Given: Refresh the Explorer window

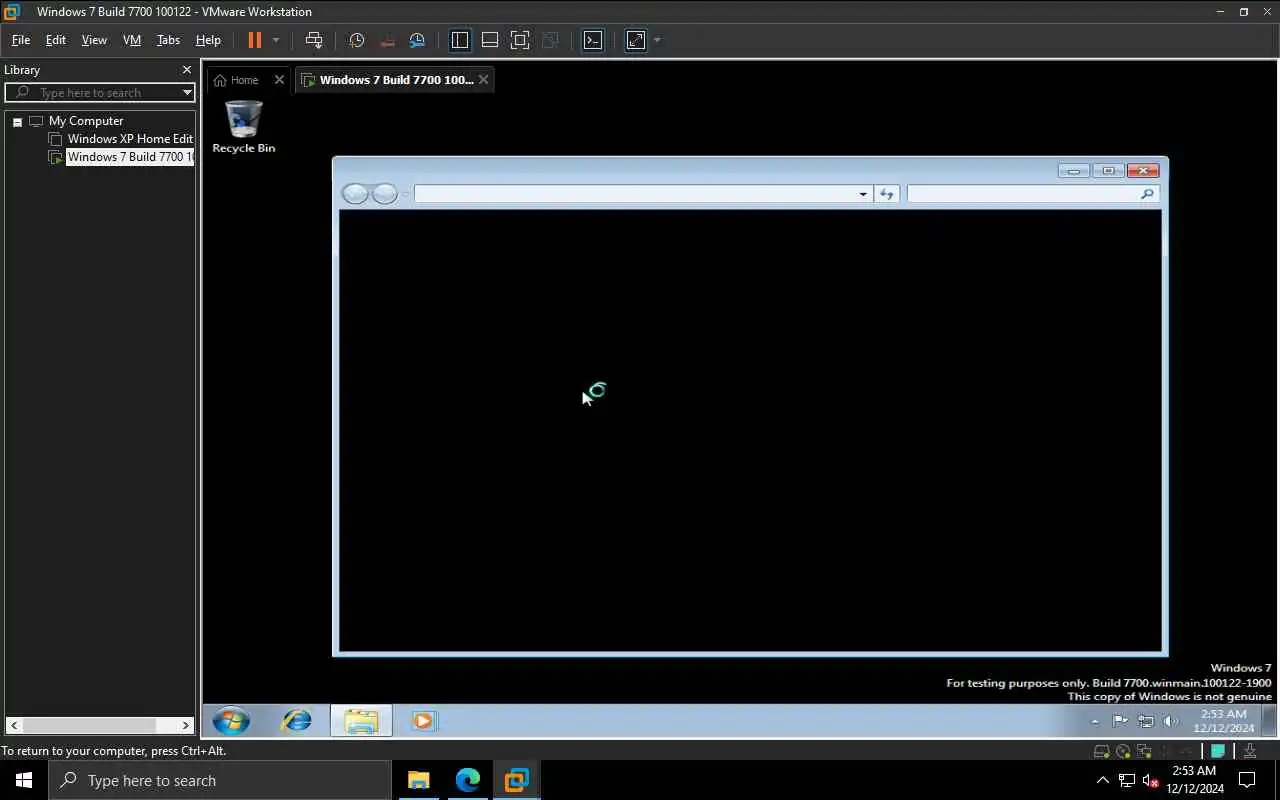Looking at the screenshot, I should point(886,194).
